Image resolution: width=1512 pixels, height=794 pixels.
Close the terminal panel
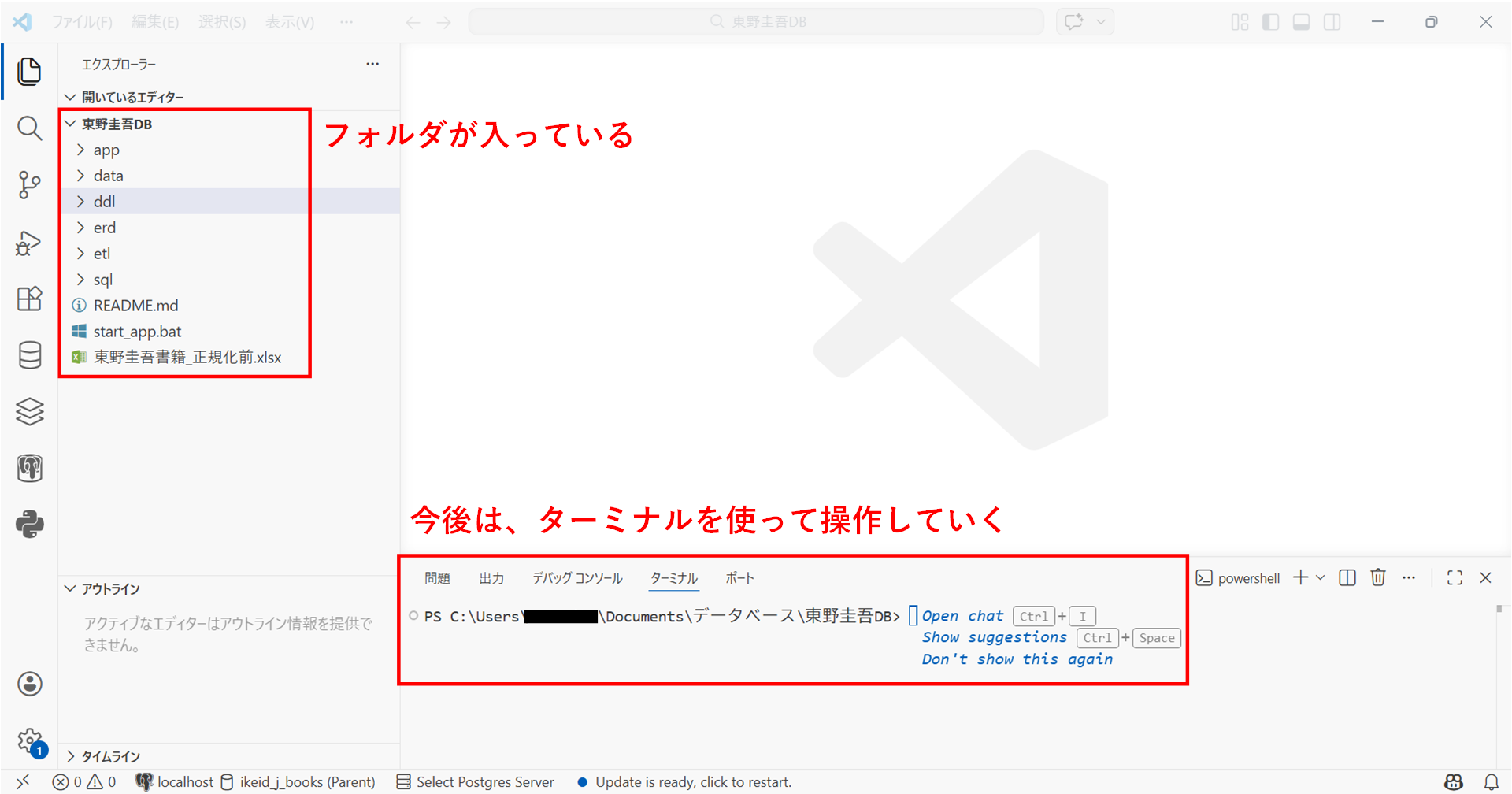[x=1485, y=577]
